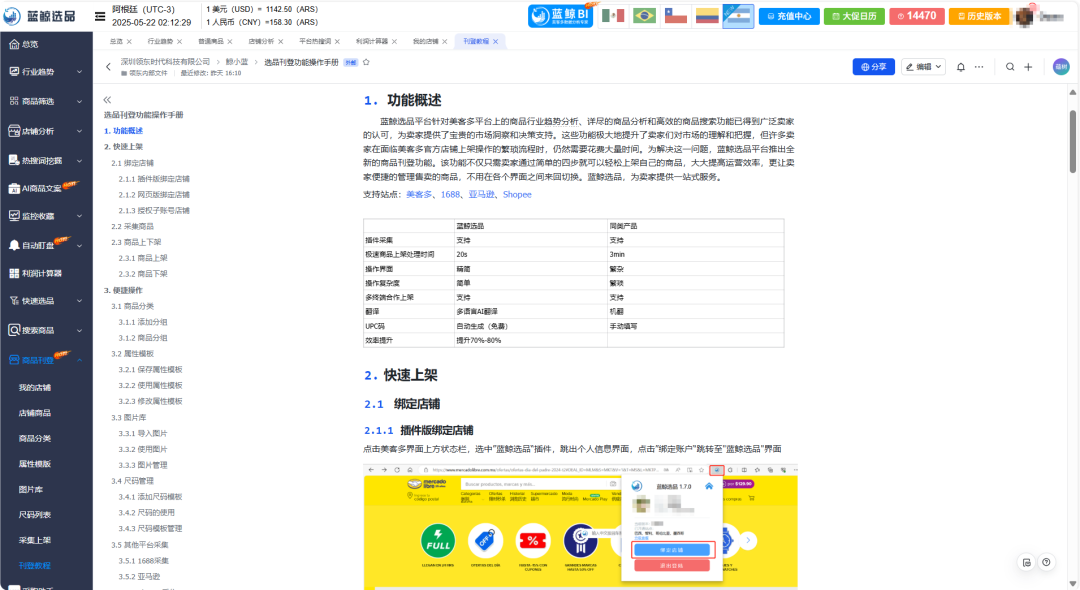Screen dimensions: 1080x590
Task: Click the 1688 supported-site link
Action: (x=450, y=195)
